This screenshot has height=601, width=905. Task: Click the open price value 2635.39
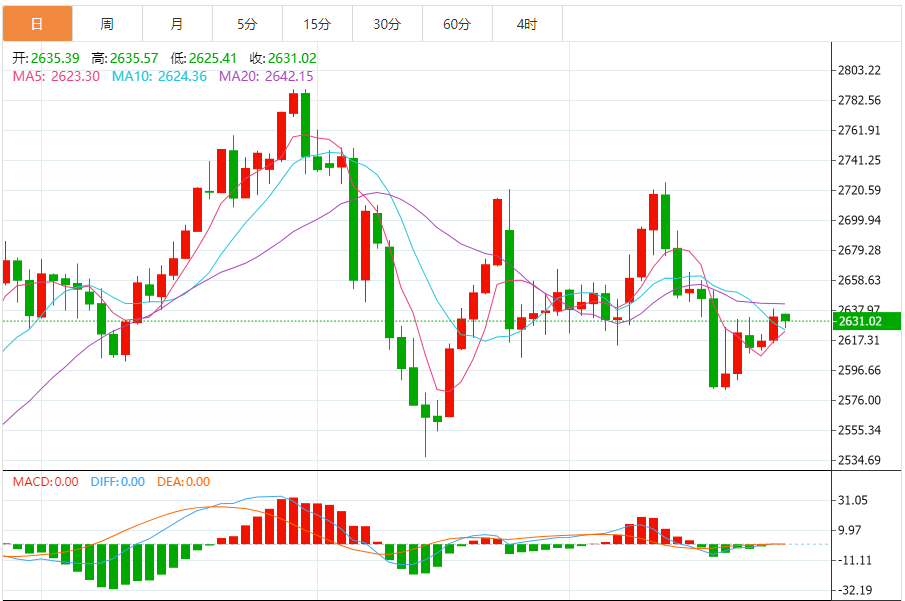[55, 58]
